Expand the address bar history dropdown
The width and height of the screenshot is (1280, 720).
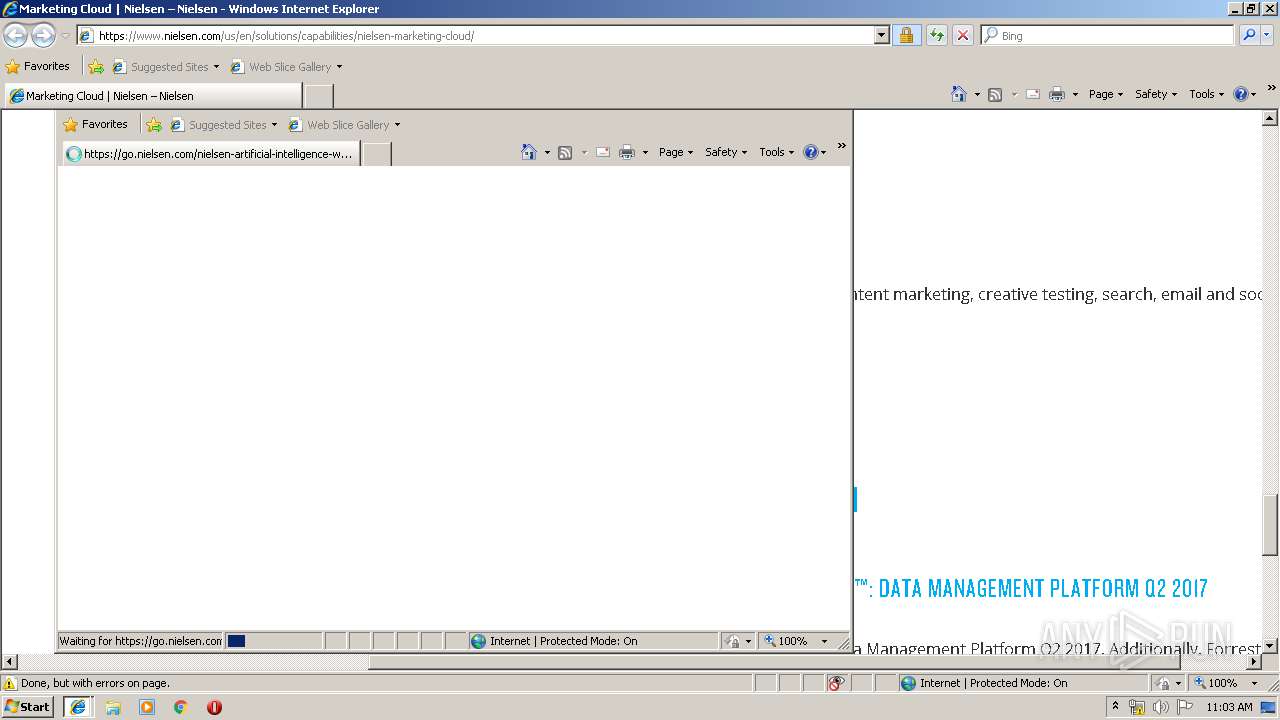coord(881,35)
